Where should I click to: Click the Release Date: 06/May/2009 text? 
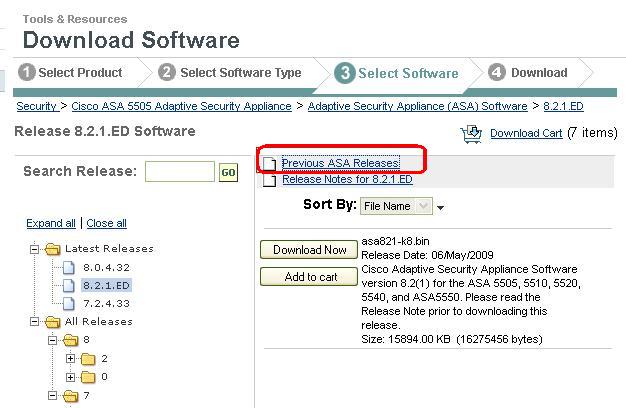point(427,255)
